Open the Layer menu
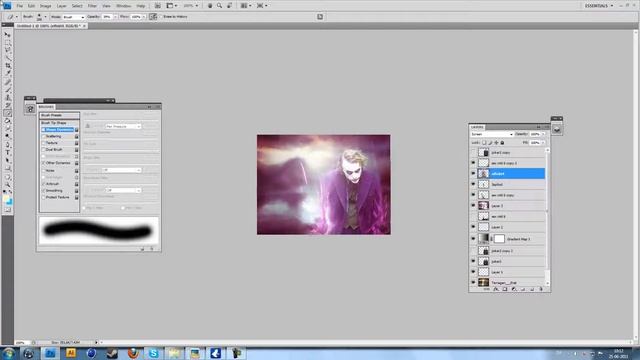The image size is (640, 360). (x=61, y=6)
